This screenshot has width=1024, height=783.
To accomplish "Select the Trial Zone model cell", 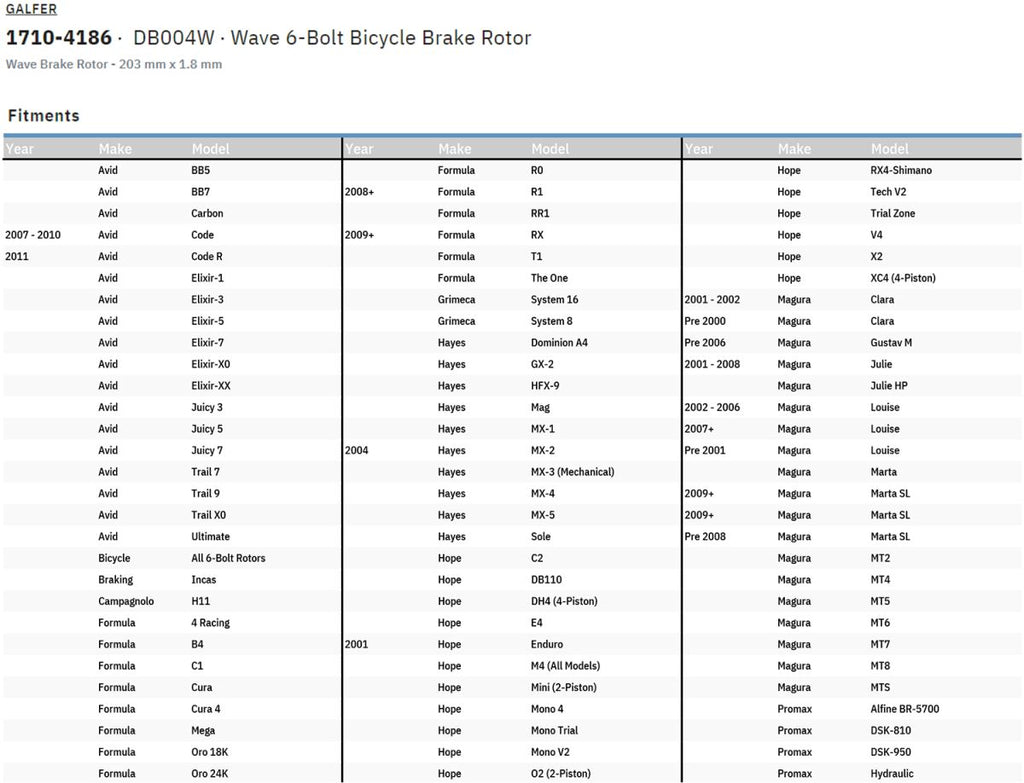I will click(892, 214).
